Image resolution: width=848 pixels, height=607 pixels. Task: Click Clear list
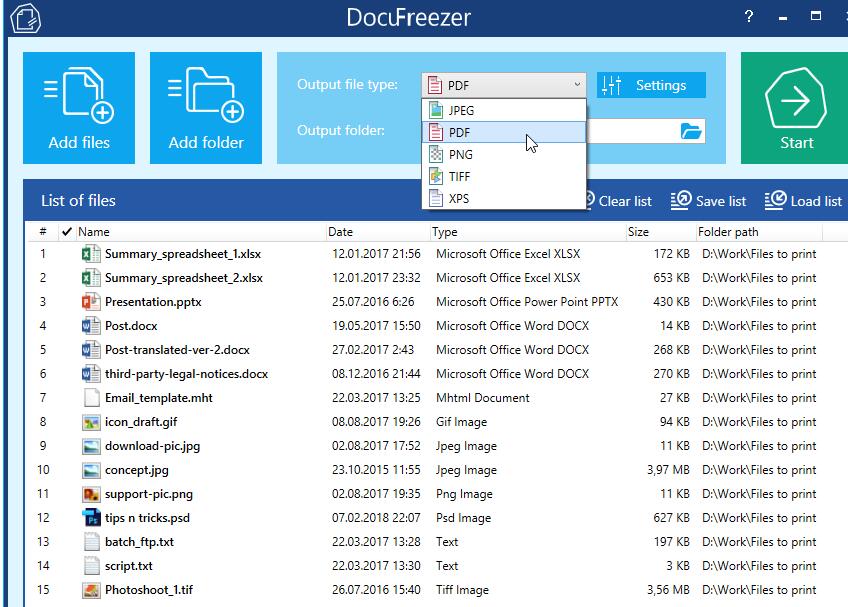[619, 201]
